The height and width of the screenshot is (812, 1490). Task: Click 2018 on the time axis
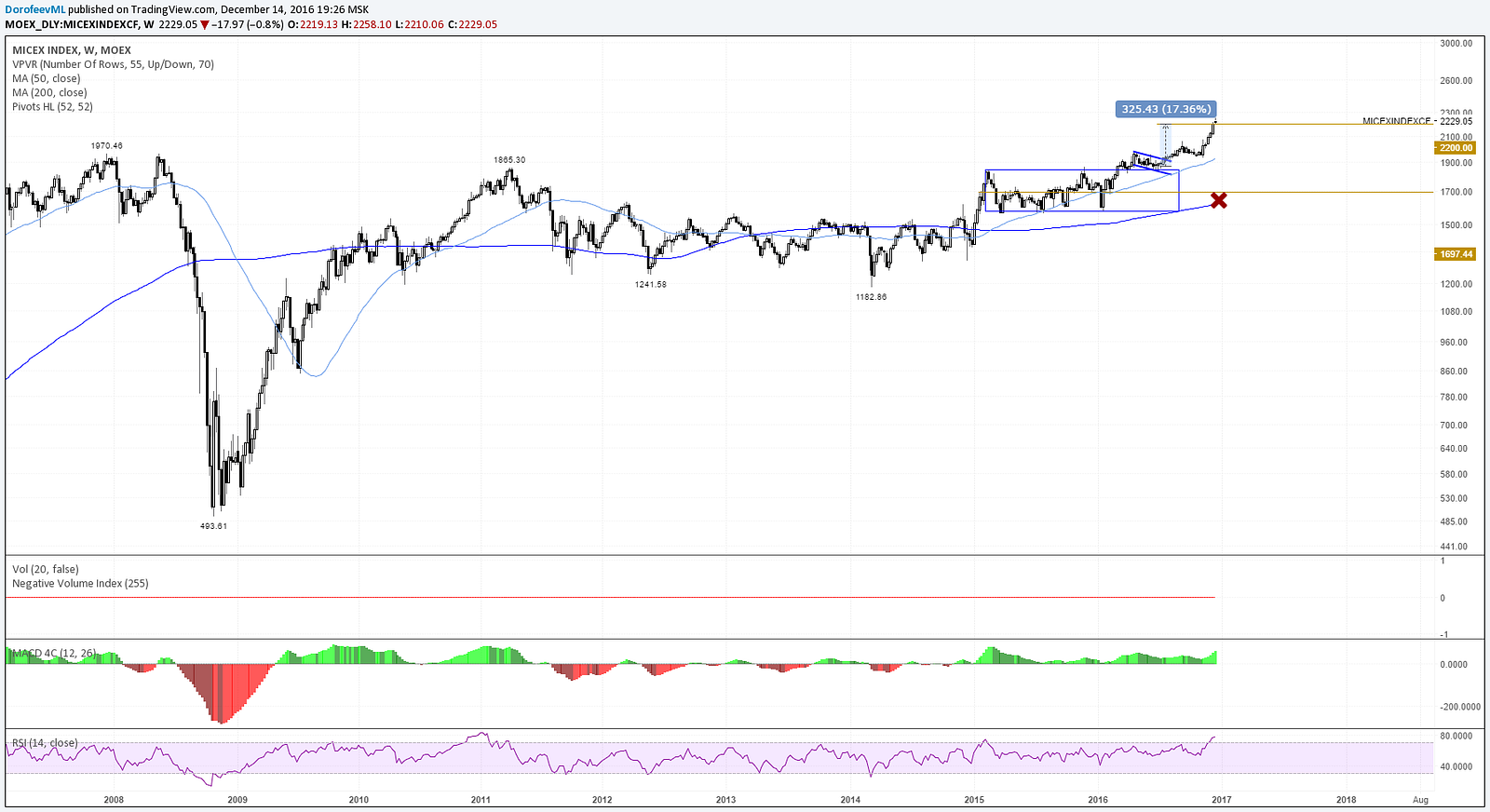pos(1346,800)
